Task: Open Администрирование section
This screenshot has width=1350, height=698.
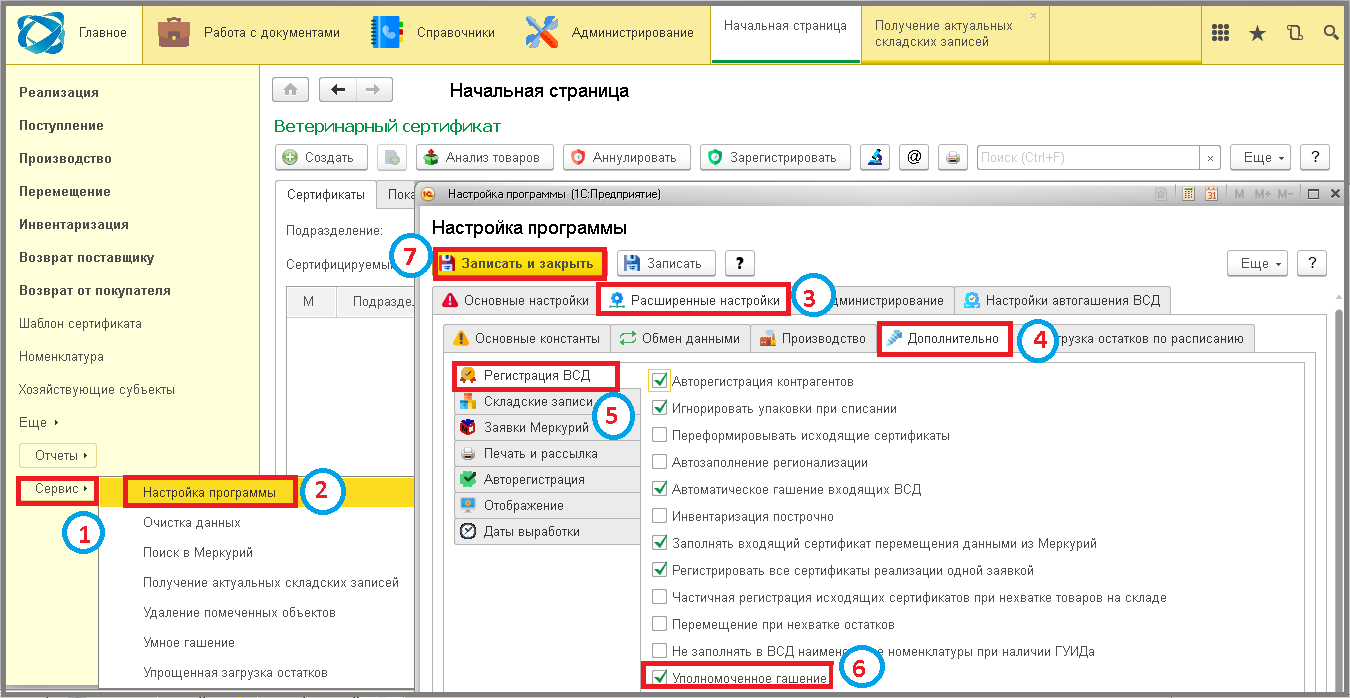Action: coord(610,33)
